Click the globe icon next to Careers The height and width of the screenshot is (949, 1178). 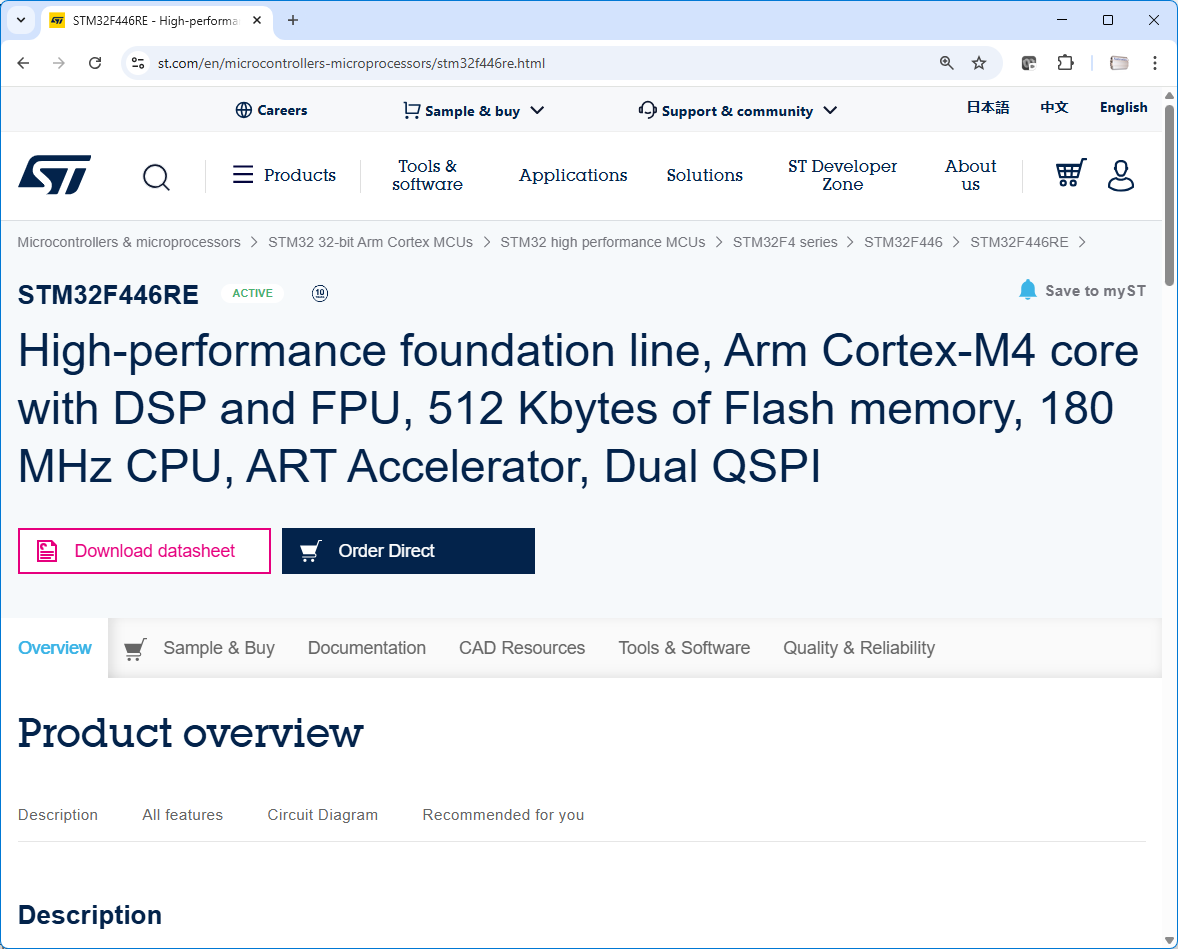242,110
